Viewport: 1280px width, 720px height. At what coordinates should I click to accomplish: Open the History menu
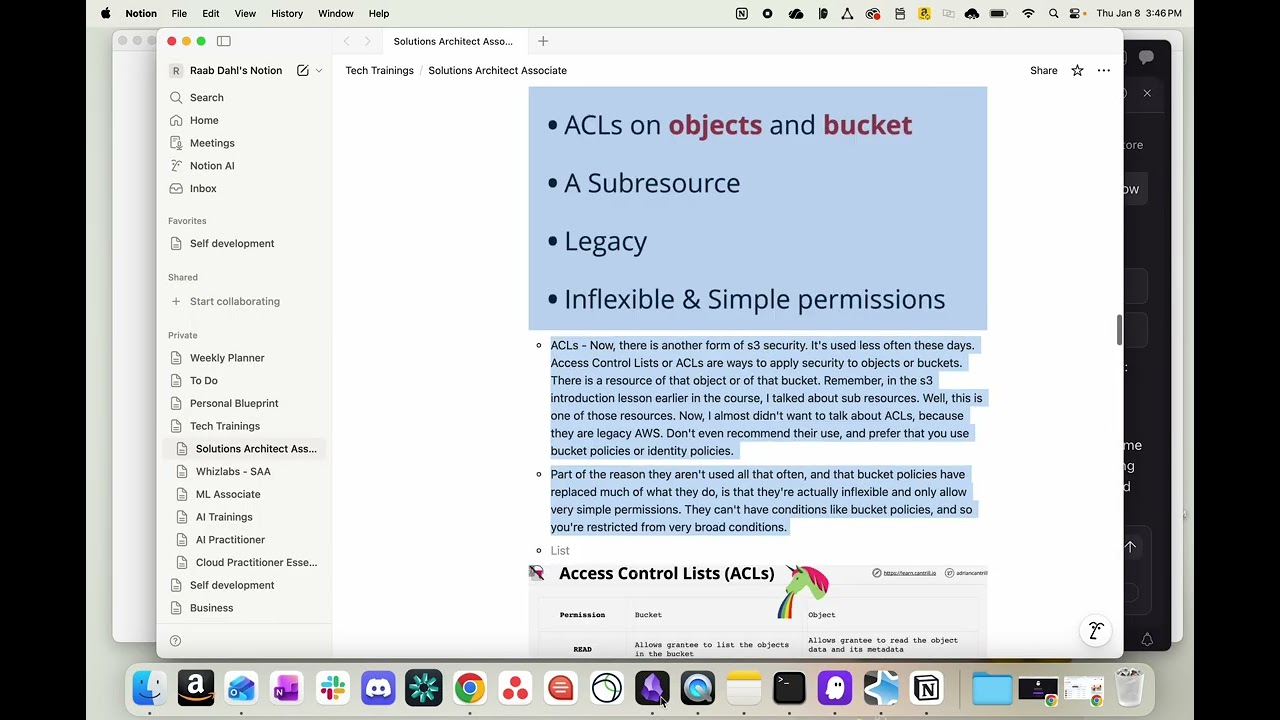pyautogui.click(x=287, y=13)
